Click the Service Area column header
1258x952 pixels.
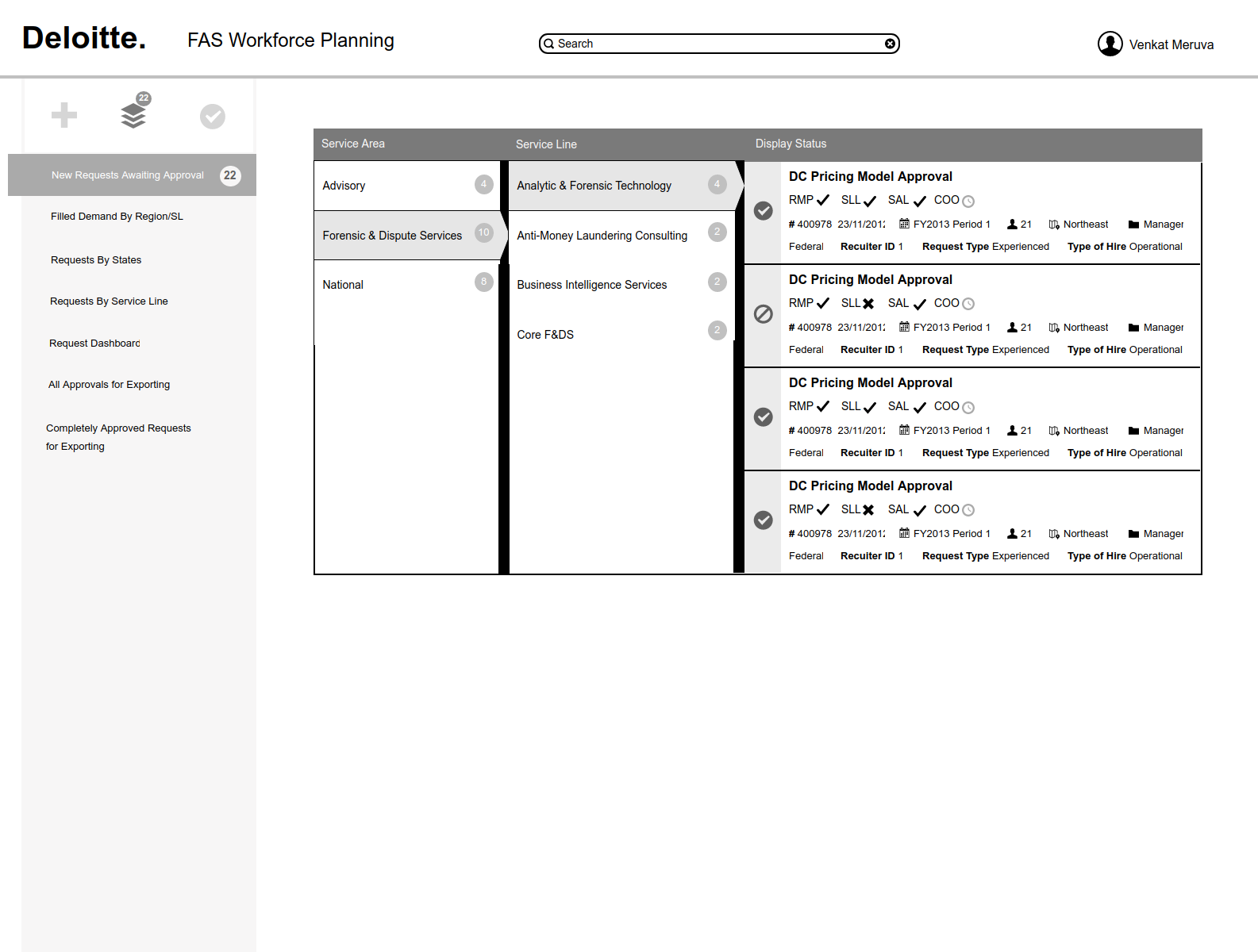point(353,144)
